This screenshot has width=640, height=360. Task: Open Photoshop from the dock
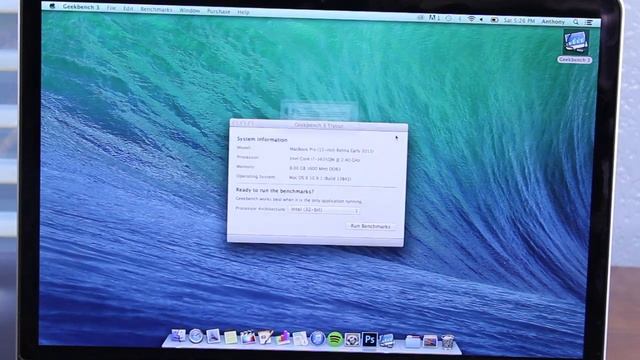(x=369, y=340)
